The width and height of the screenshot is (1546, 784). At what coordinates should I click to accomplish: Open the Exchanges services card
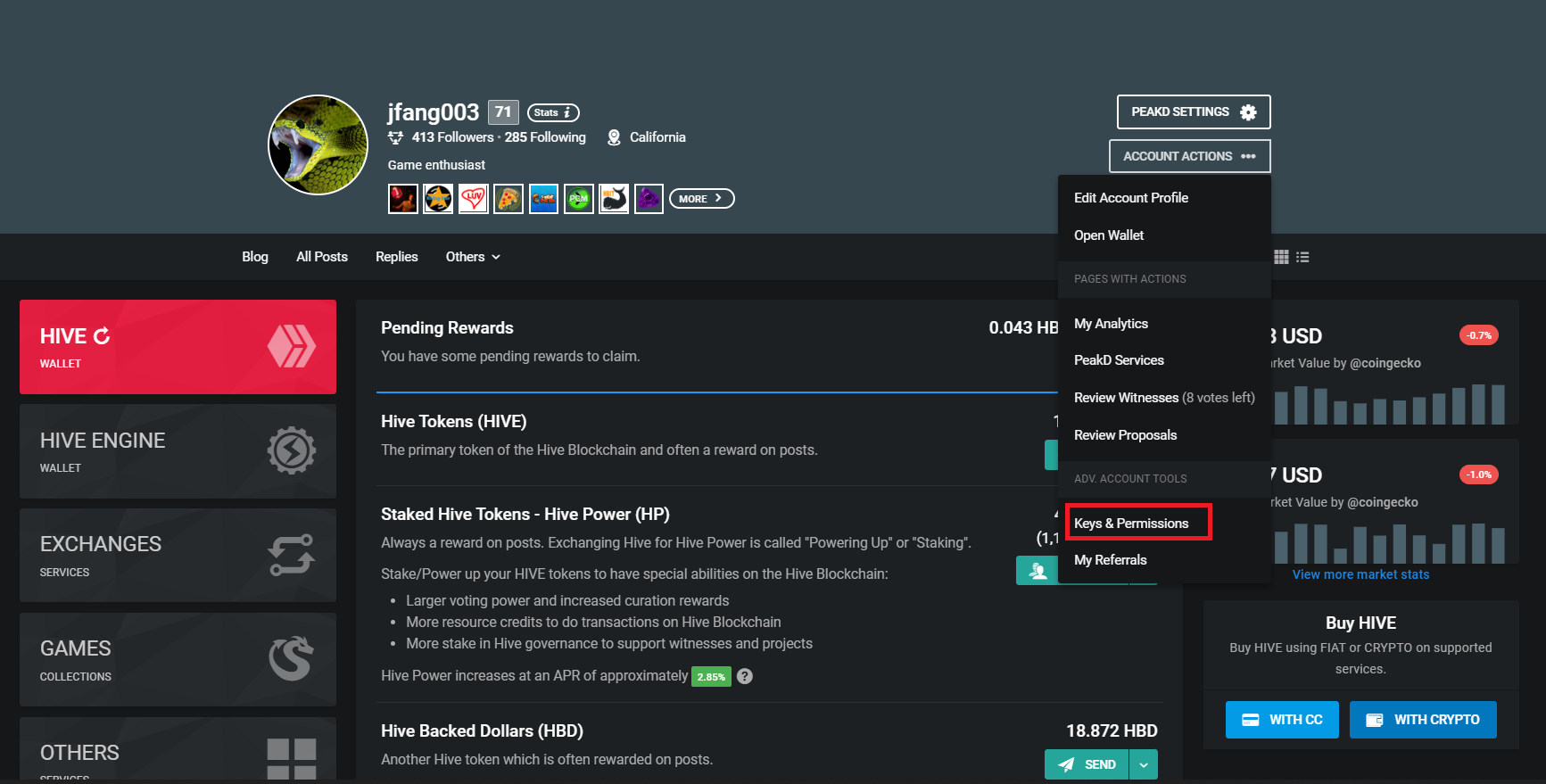tap(178, 556)
